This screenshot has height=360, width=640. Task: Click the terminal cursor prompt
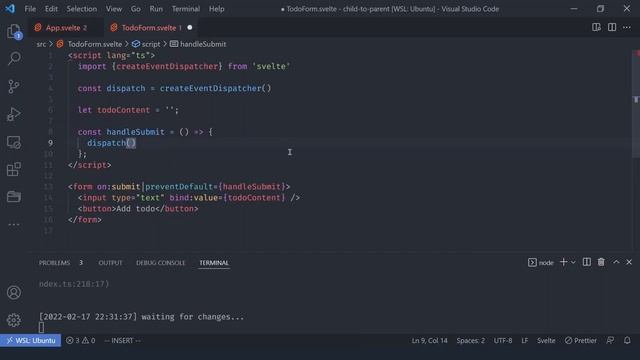pos(41,327)
